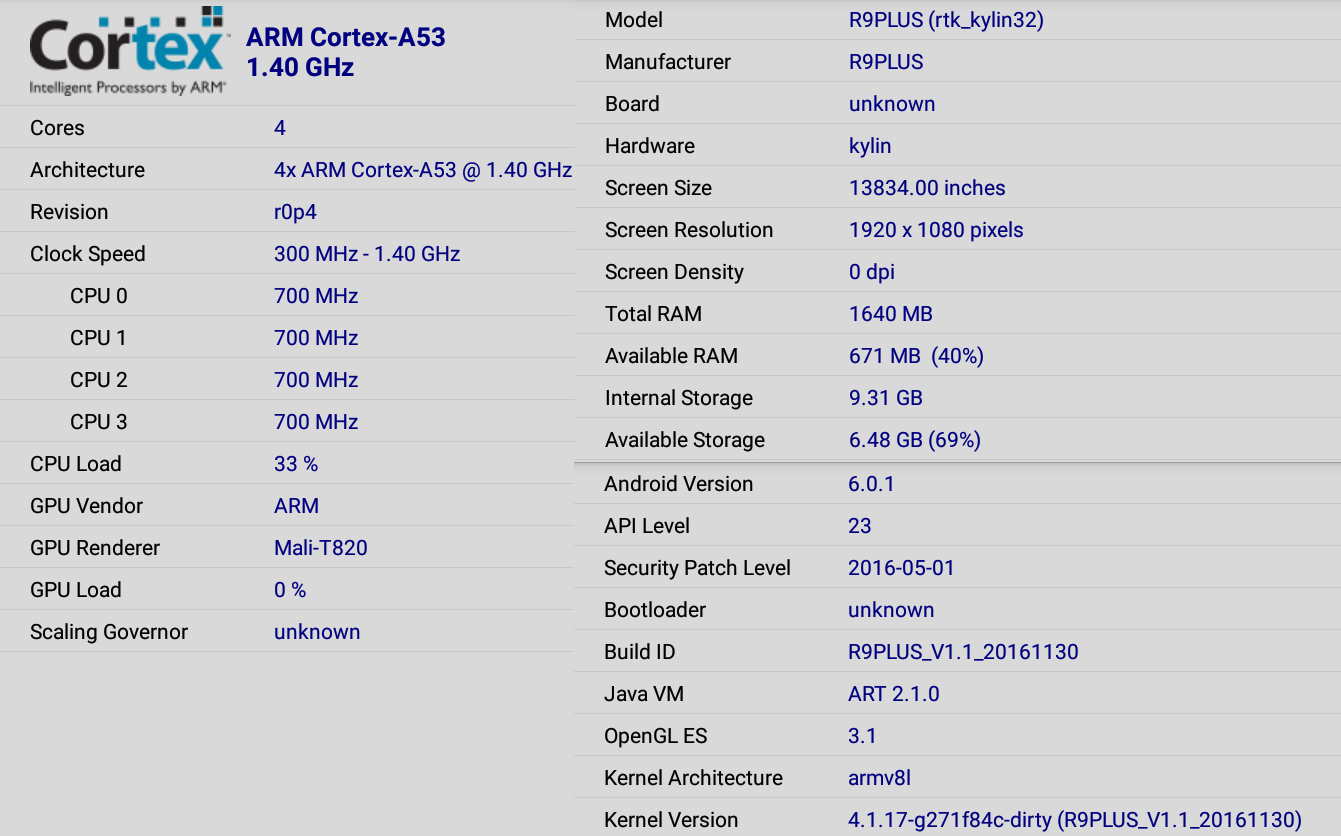Image resolution: width=1341 pixels, height=836 pixels.
Task: Click the Build ID value
Action: [963, 652]
